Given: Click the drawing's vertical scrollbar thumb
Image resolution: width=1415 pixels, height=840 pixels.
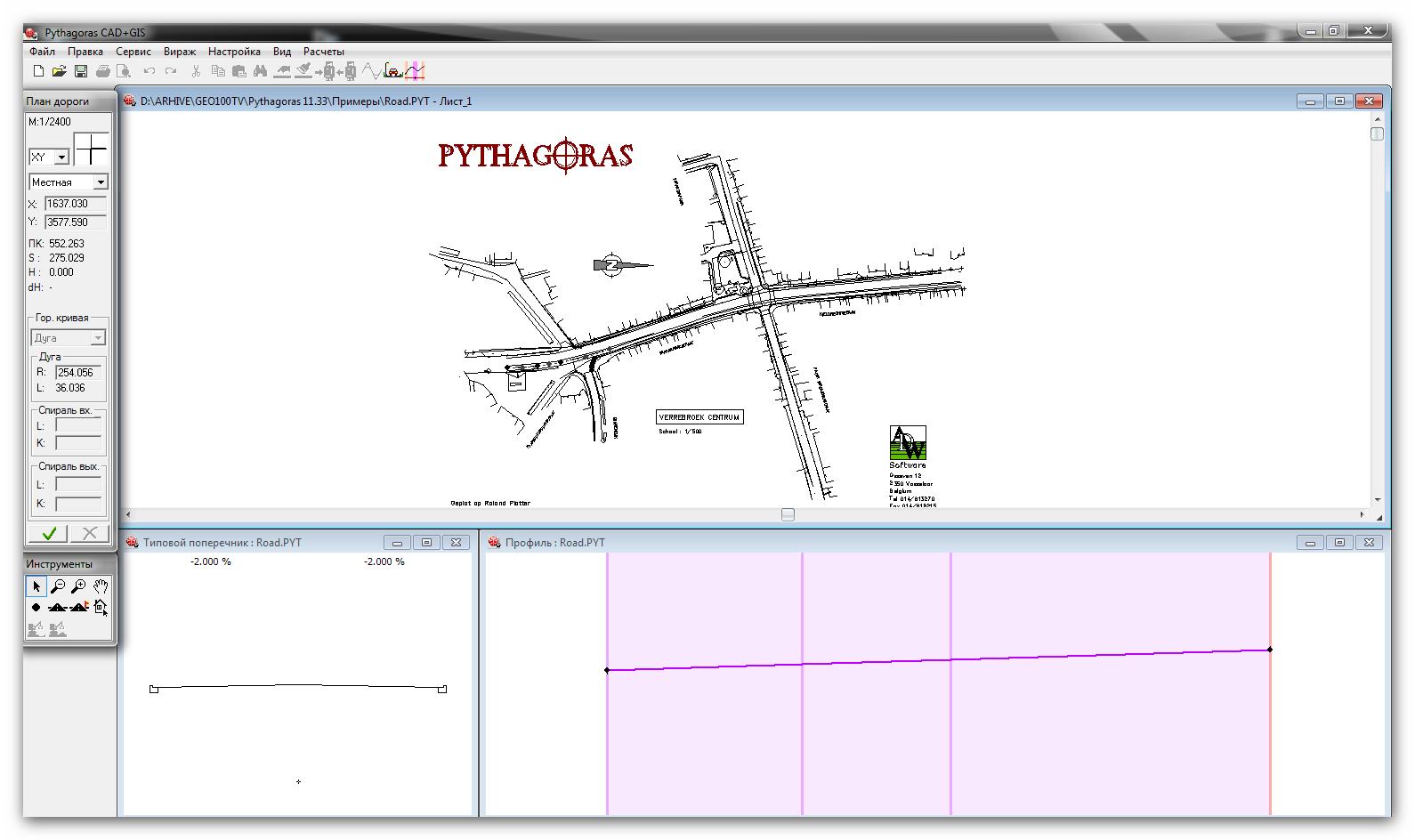Looking at the screenshot, I should pos(1378,133).
